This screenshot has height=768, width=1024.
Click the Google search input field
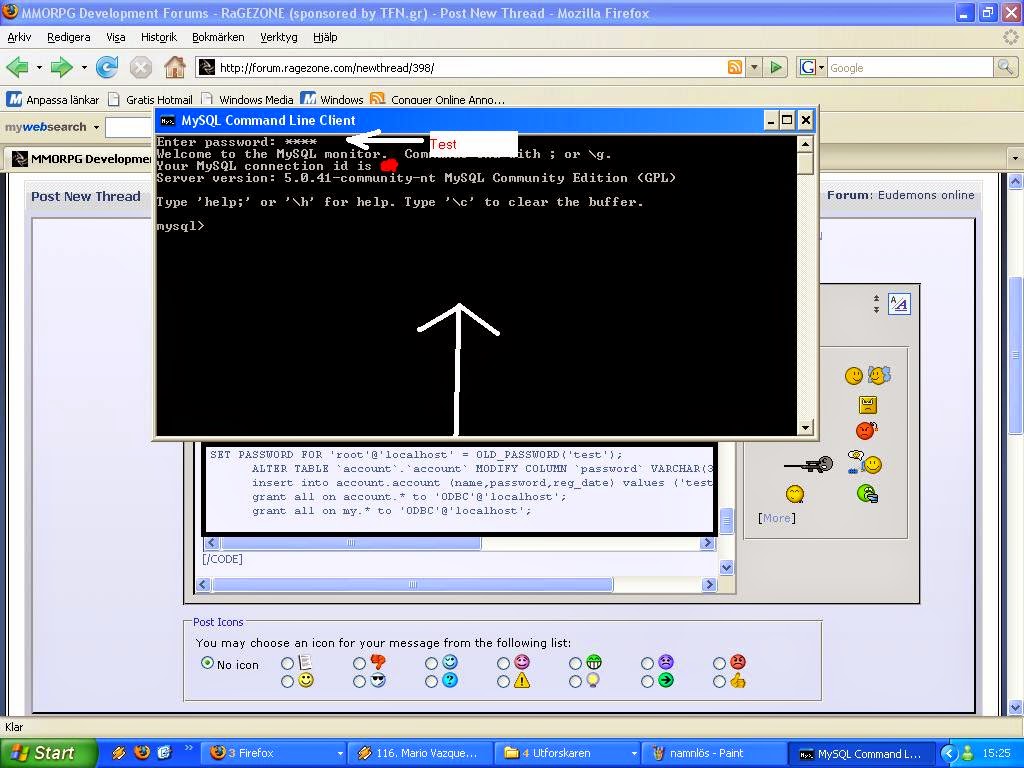tap(910, 67)
